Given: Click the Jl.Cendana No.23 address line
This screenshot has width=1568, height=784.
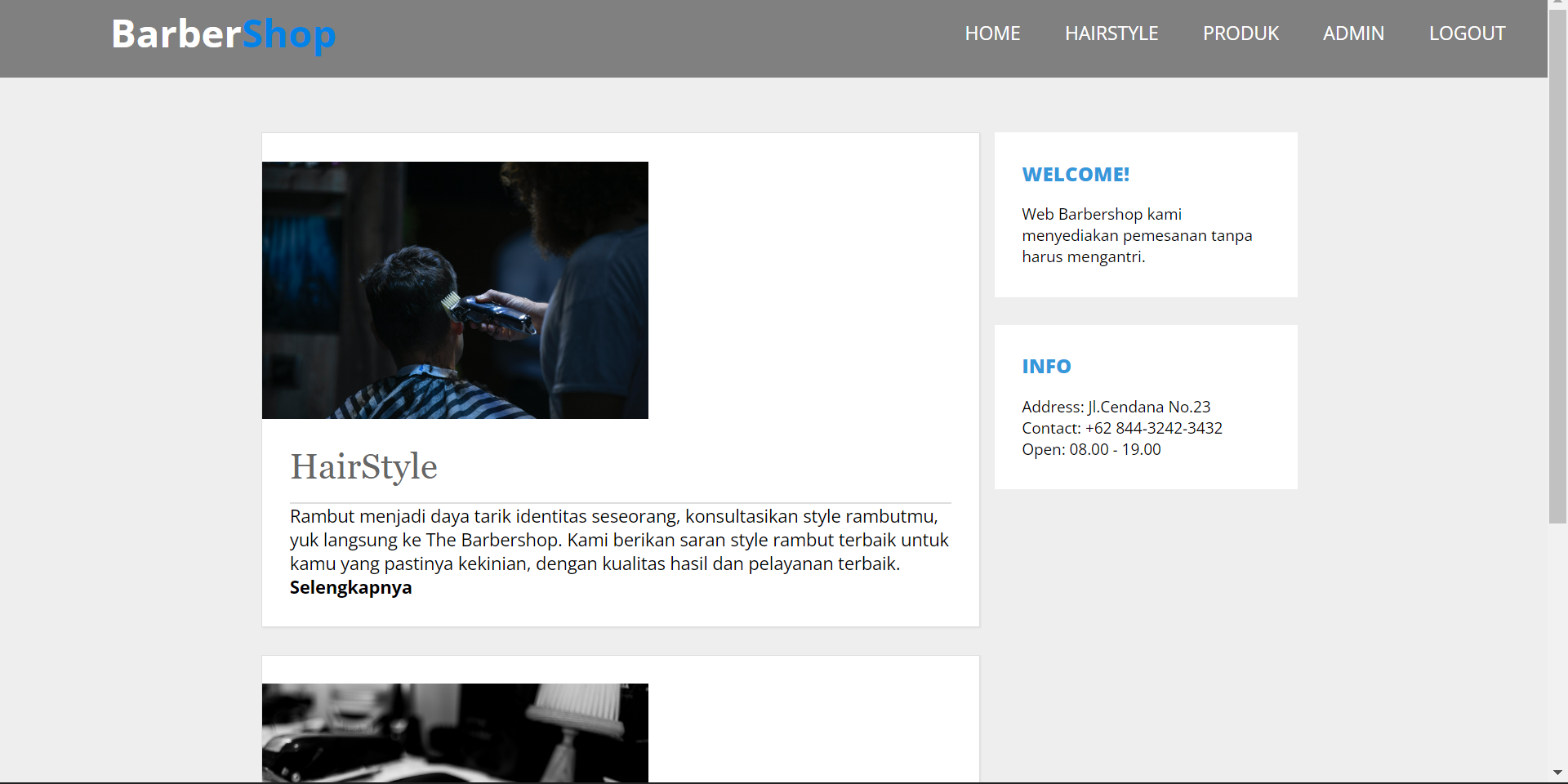Looking at the screenshot, I should (x=1148, y=407).
